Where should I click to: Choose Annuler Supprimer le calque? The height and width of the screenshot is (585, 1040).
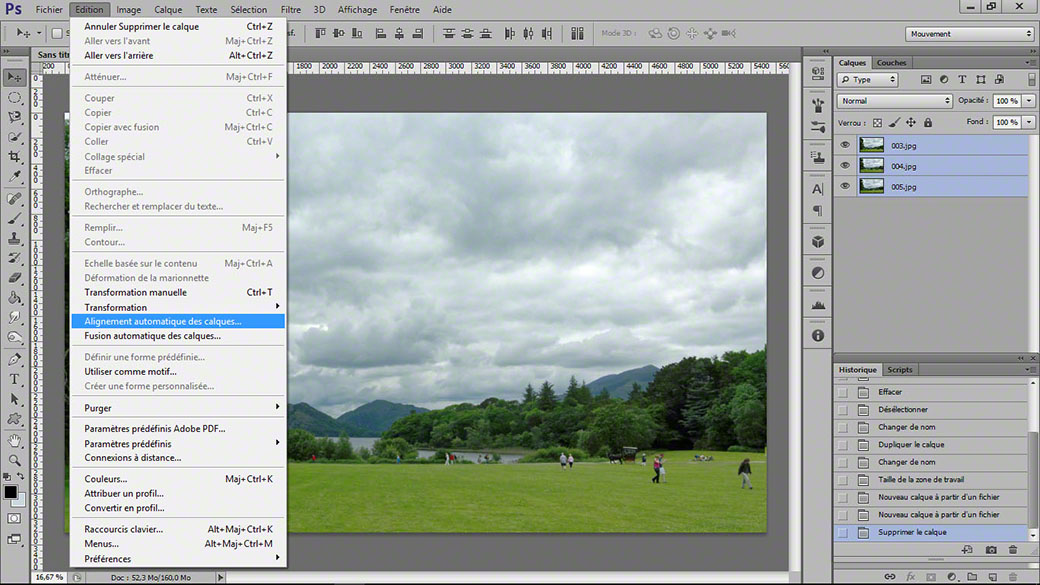click(x=178, y=27)
